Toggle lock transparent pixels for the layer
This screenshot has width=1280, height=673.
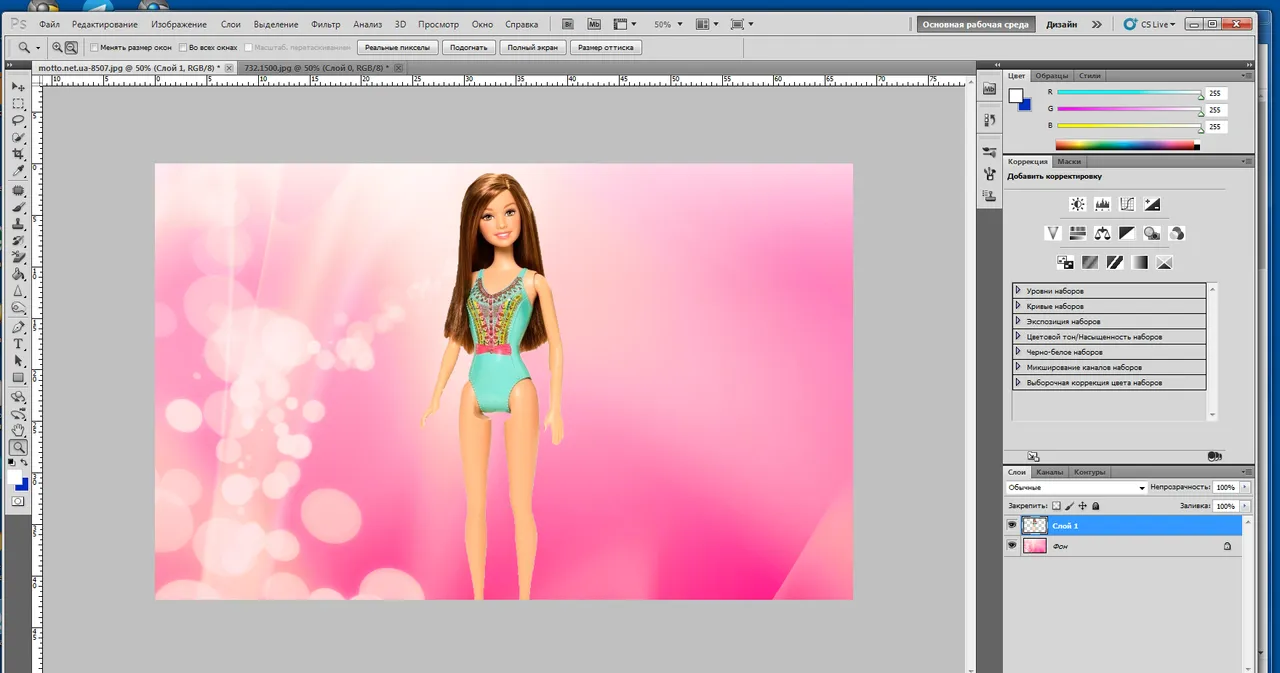pos(1056,507)
